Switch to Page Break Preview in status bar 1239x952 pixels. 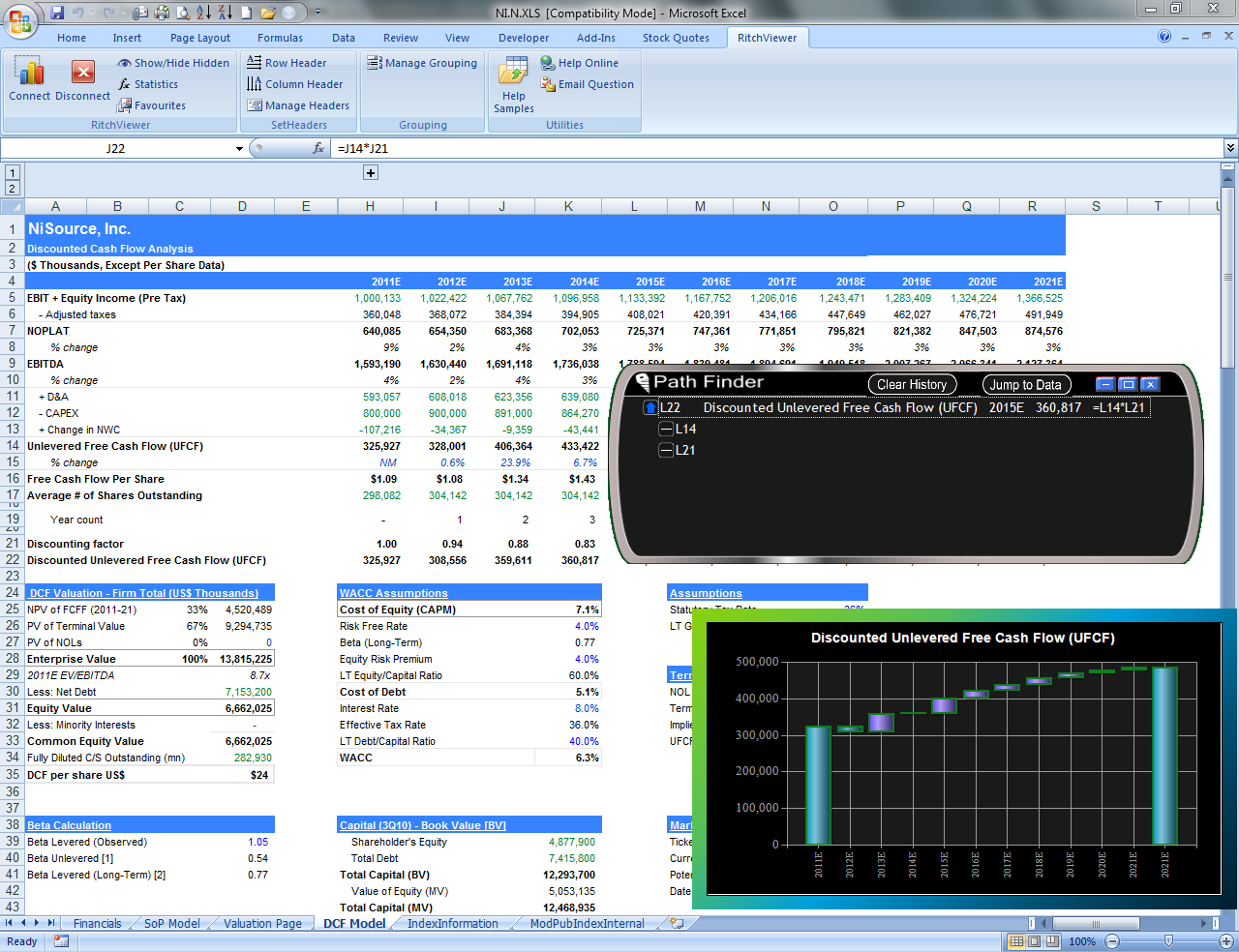[x=1051, y=941]
